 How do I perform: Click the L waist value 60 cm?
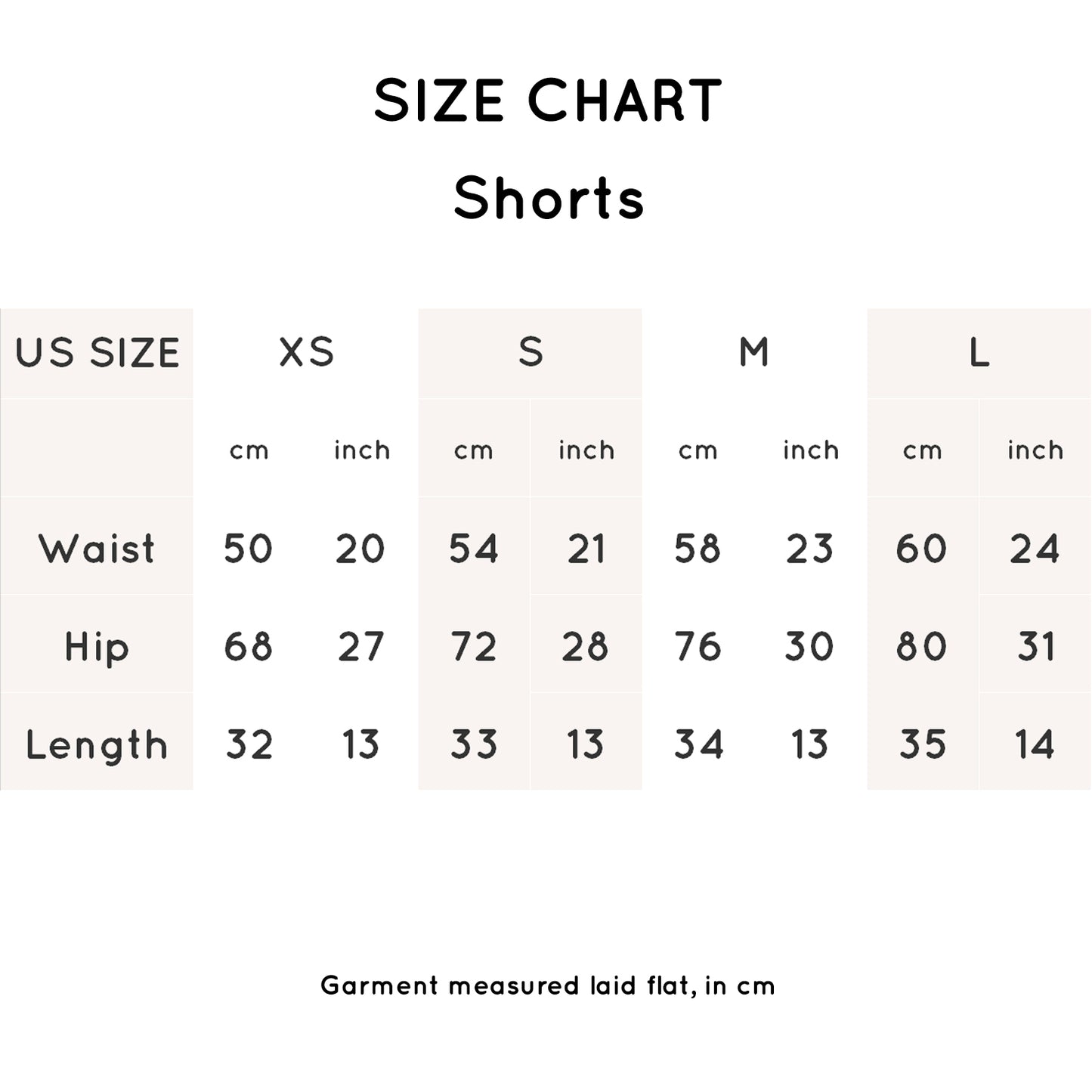coord(921,548)
